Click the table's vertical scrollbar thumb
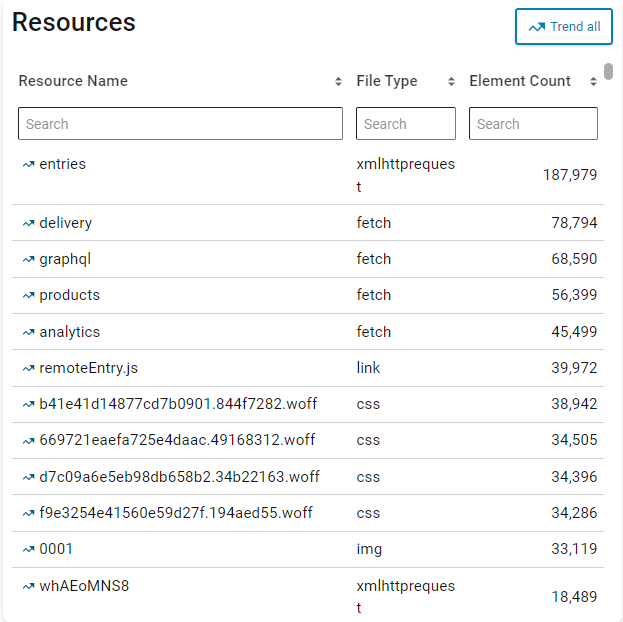Image resolution: width=623 pixels, height=622 pixels. pos(608,72)
